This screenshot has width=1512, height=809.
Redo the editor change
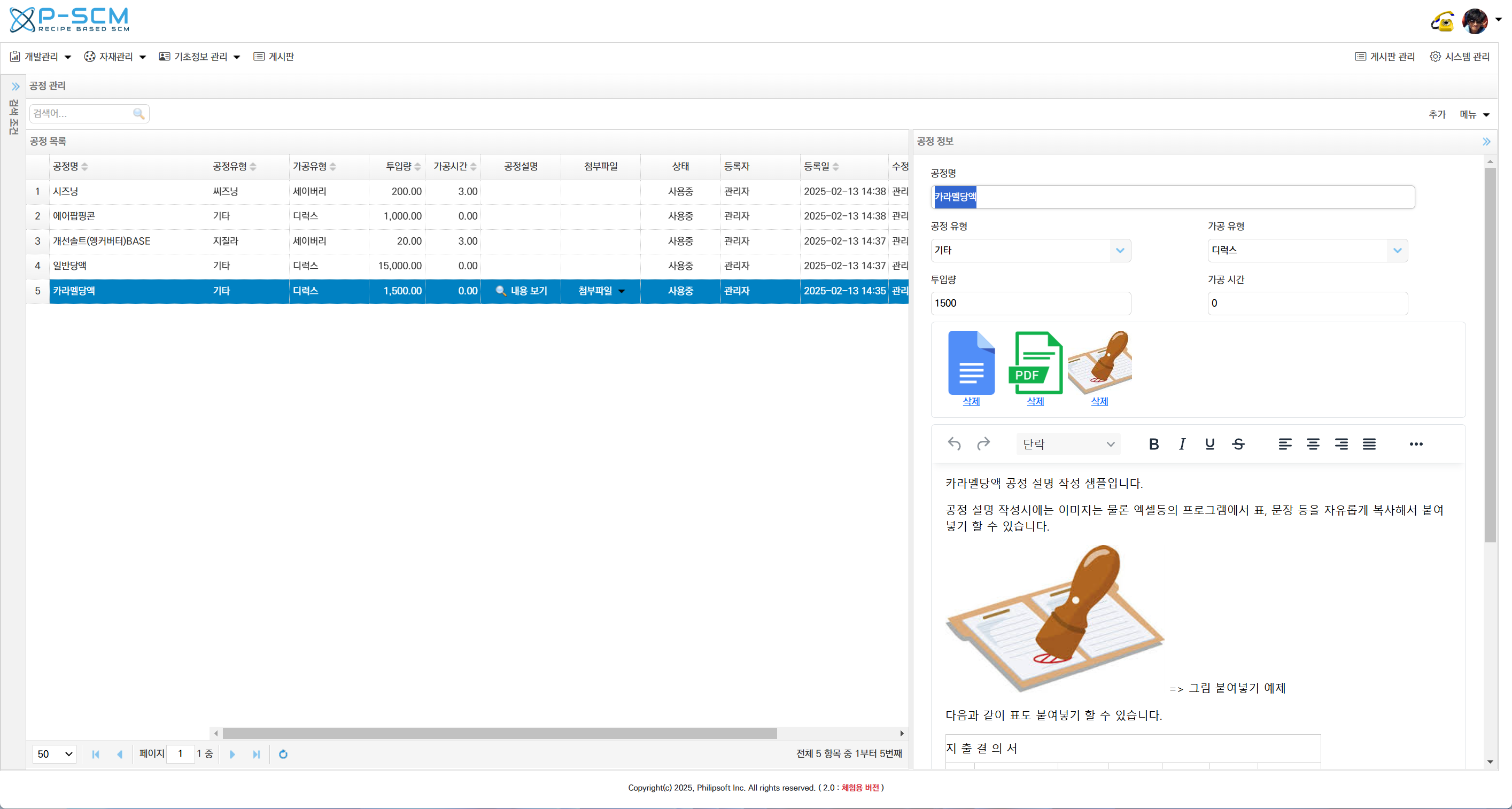click(x=984, y=444)
